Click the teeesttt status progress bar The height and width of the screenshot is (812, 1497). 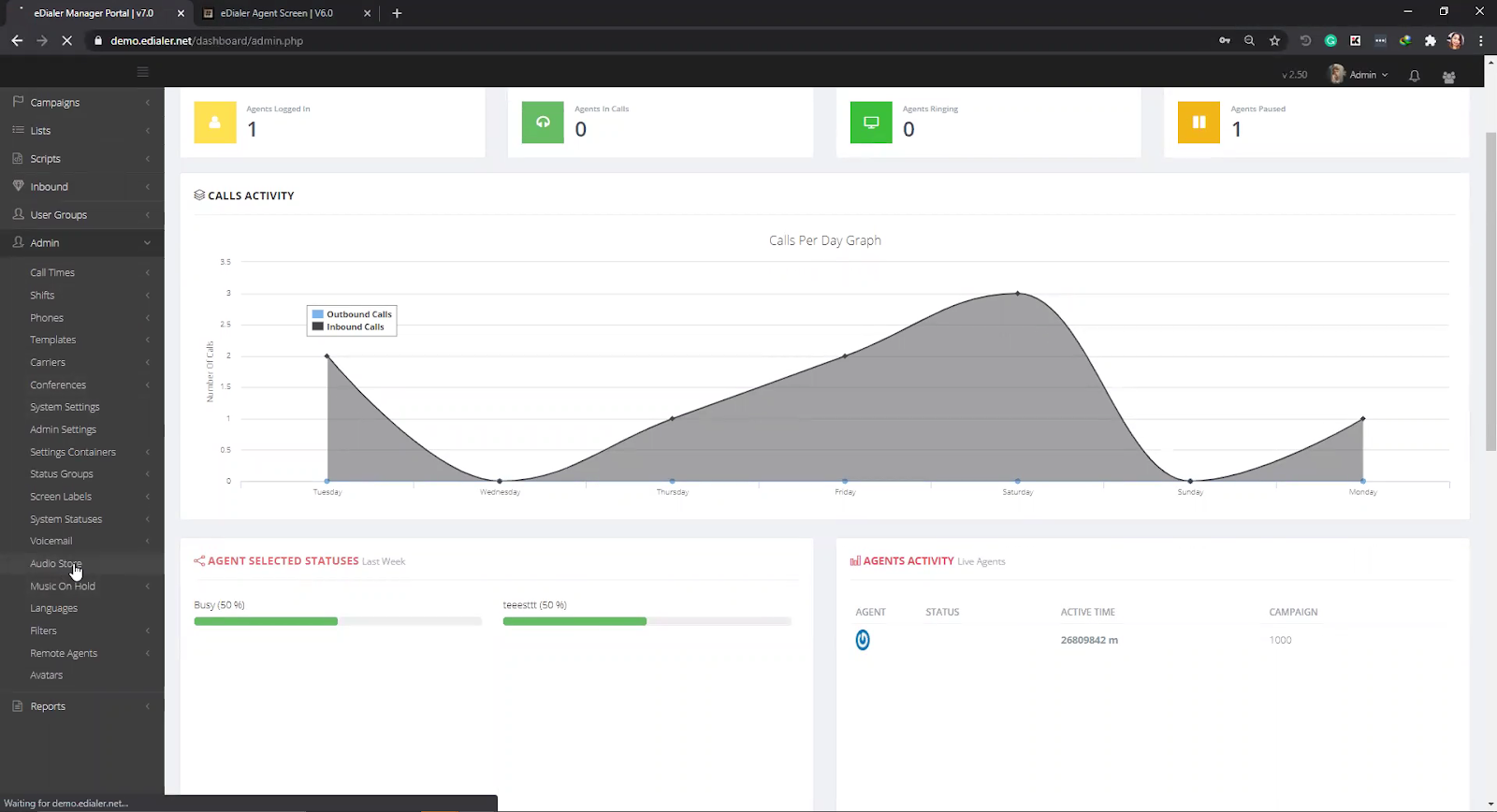pyautogui.click(x=647, y=621)
